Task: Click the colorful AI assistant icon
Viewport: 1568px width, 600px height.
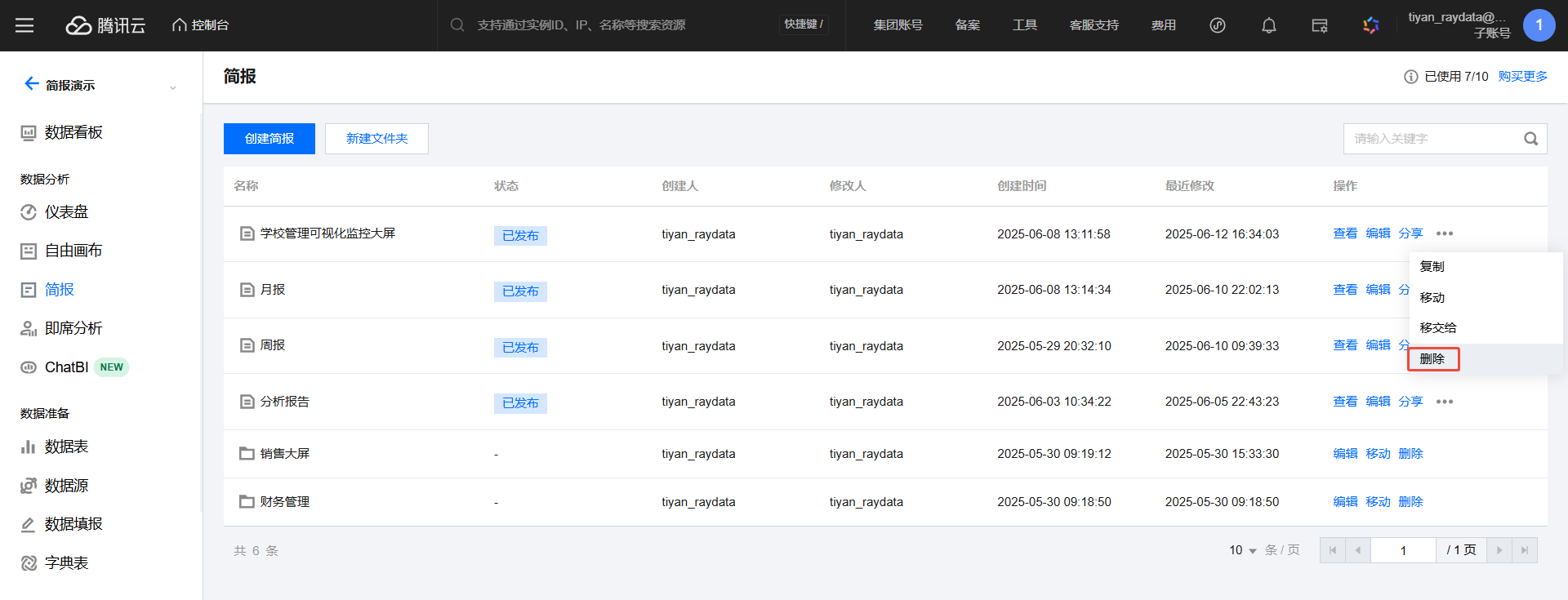Action: [x=1370, y=25]
